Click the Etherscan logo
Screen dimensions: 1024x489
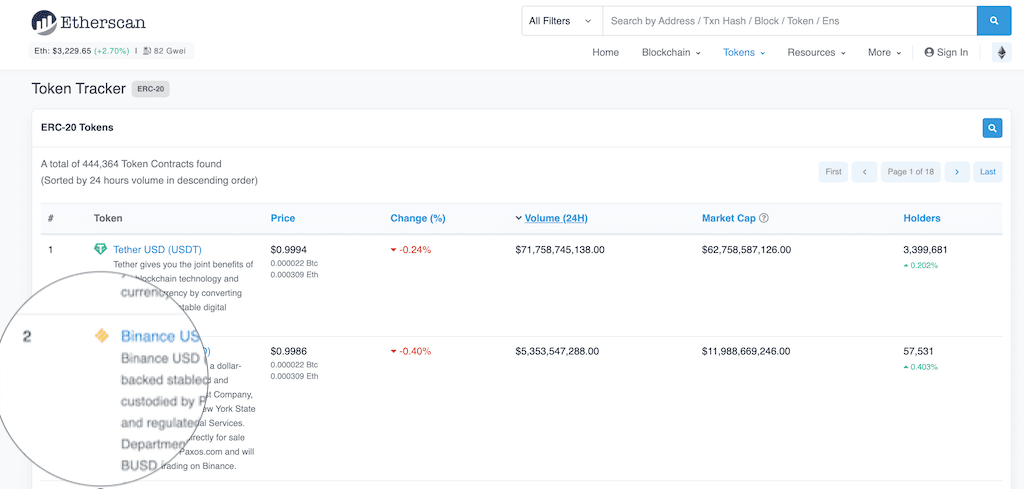tap(88, 22)
